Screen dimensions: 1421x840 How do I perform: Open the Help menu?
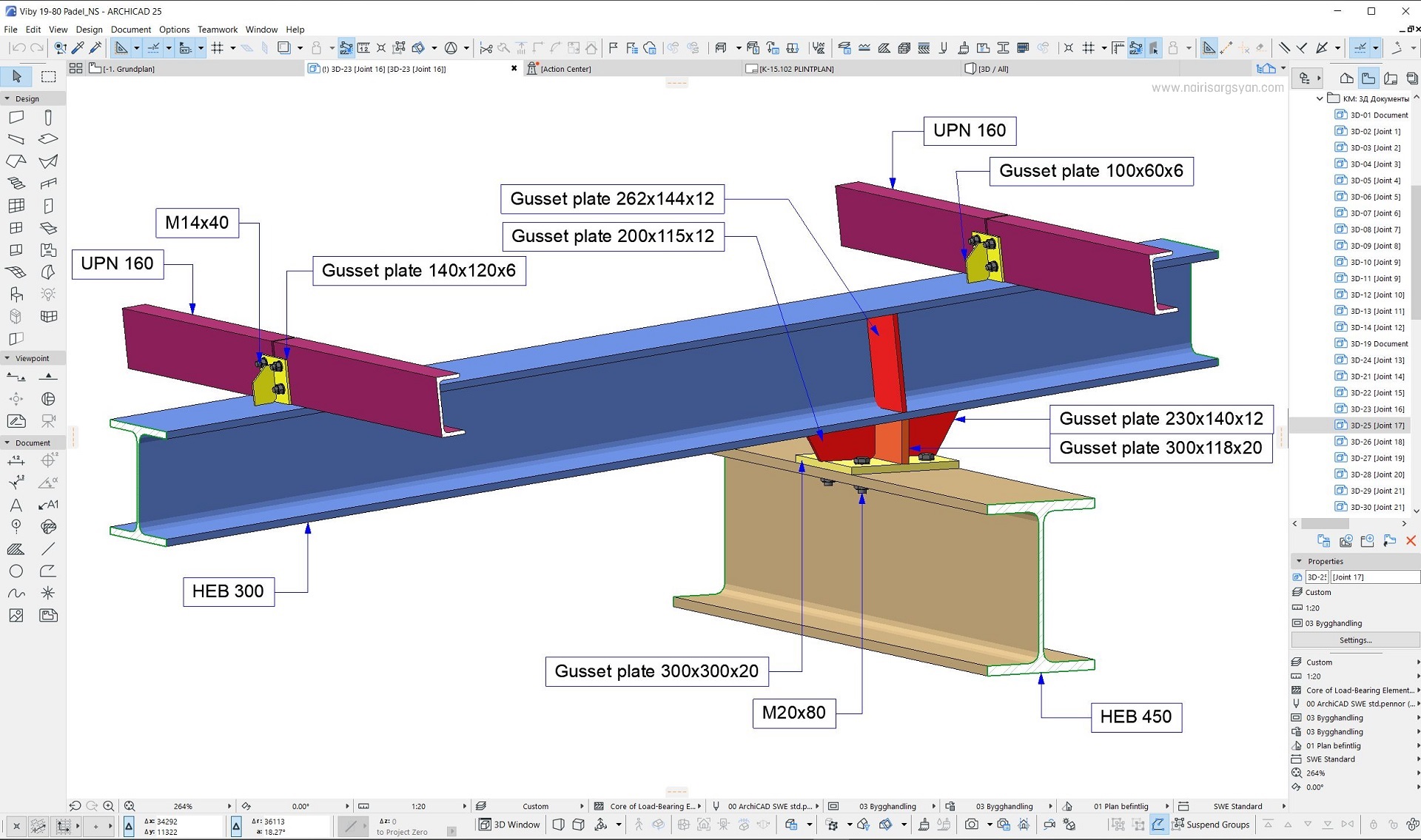pyautogui.click(x=295, y=30)
